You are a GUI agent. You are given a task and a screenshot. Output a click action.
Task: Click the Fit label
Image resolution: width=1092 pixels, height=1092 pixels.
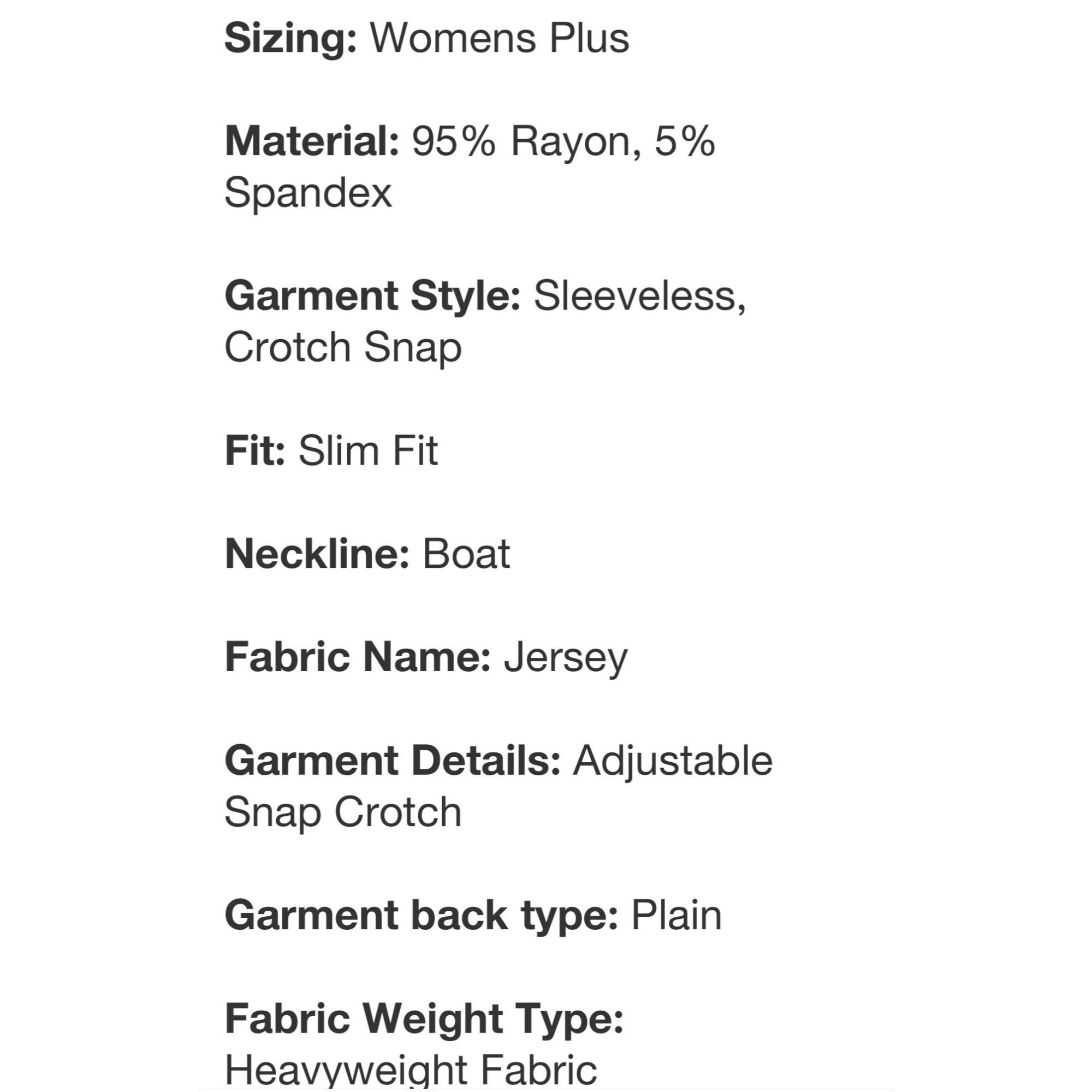pyautogui.click(x=255, y=451)
